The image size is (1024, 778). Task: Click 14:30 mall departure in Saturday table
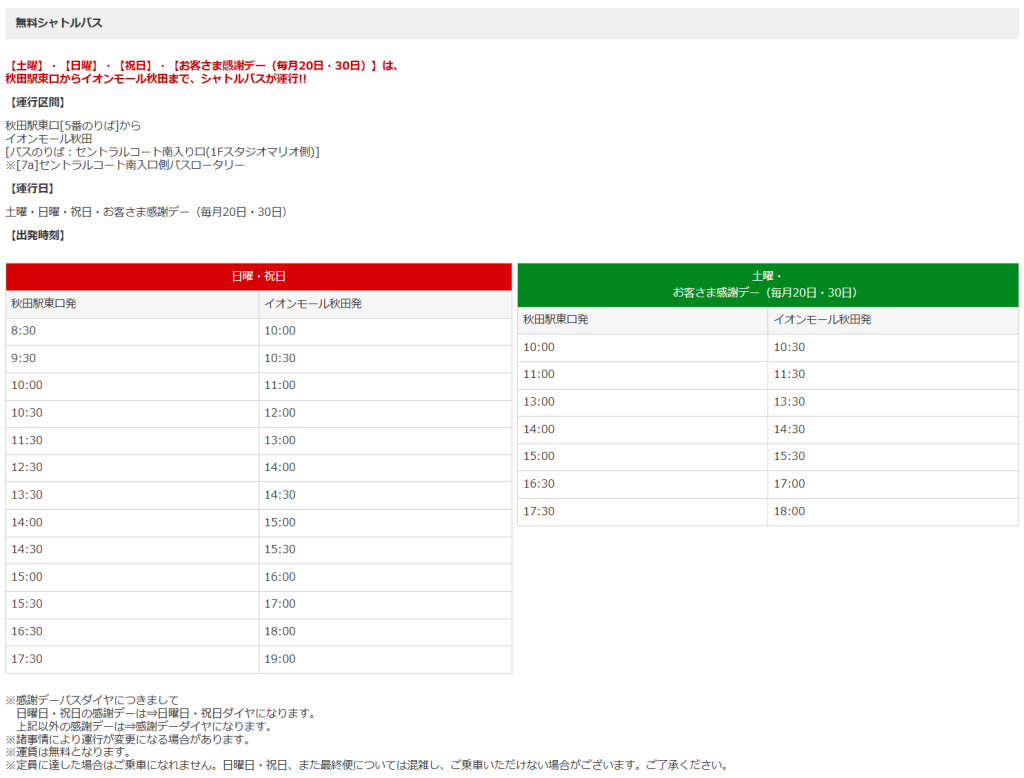(x=790, y=430)
